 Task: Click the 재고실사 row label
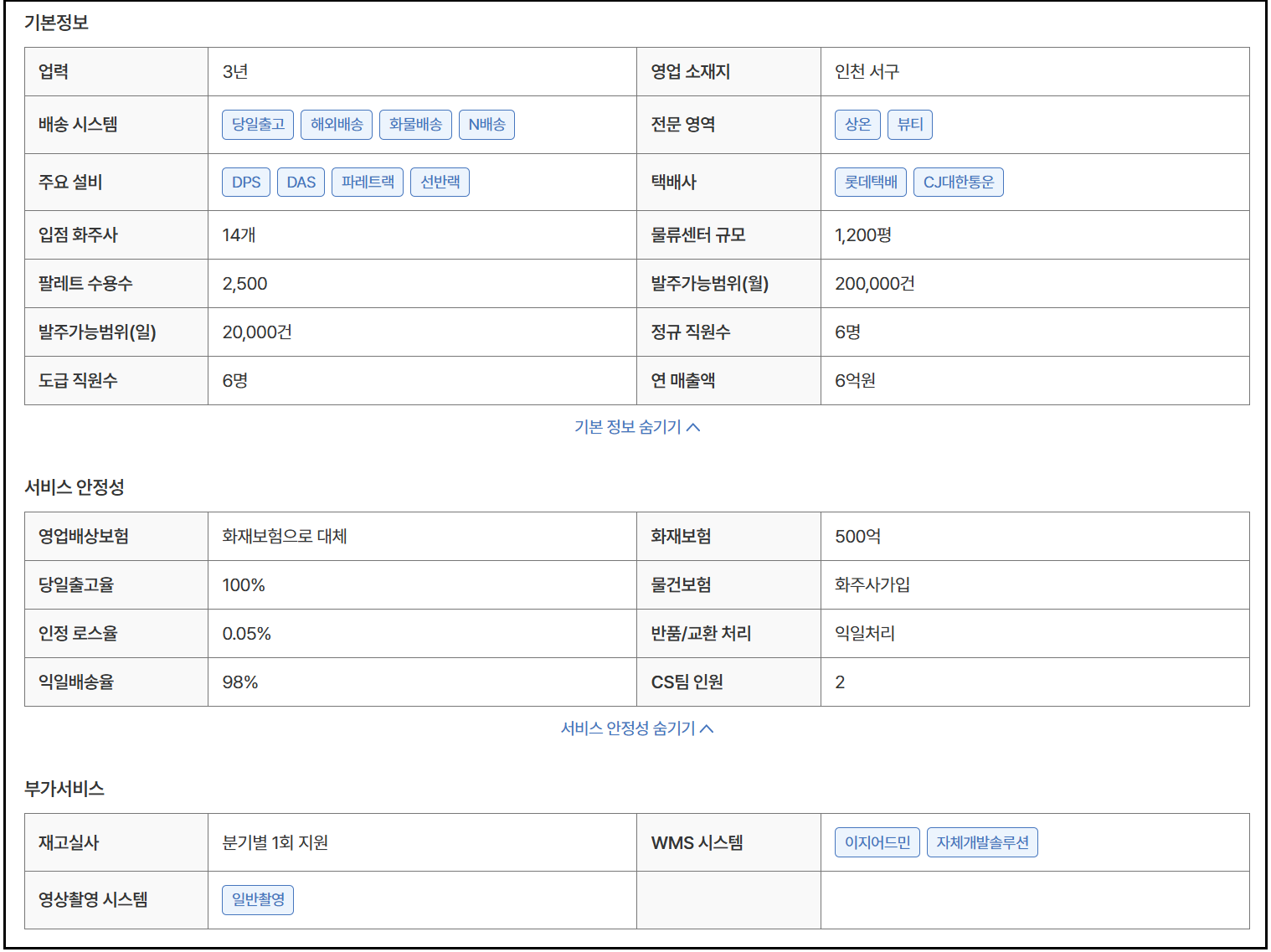click(69, 843)
